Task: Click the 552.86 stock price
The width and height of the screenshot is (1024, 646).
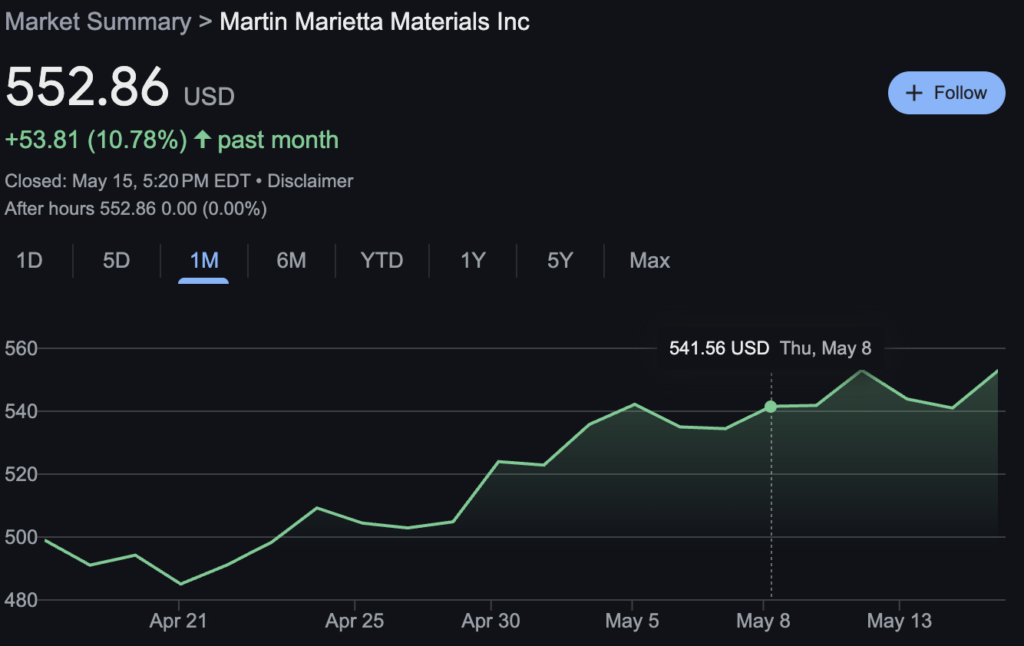Action: pyautogui.click(x=87, y=86)
